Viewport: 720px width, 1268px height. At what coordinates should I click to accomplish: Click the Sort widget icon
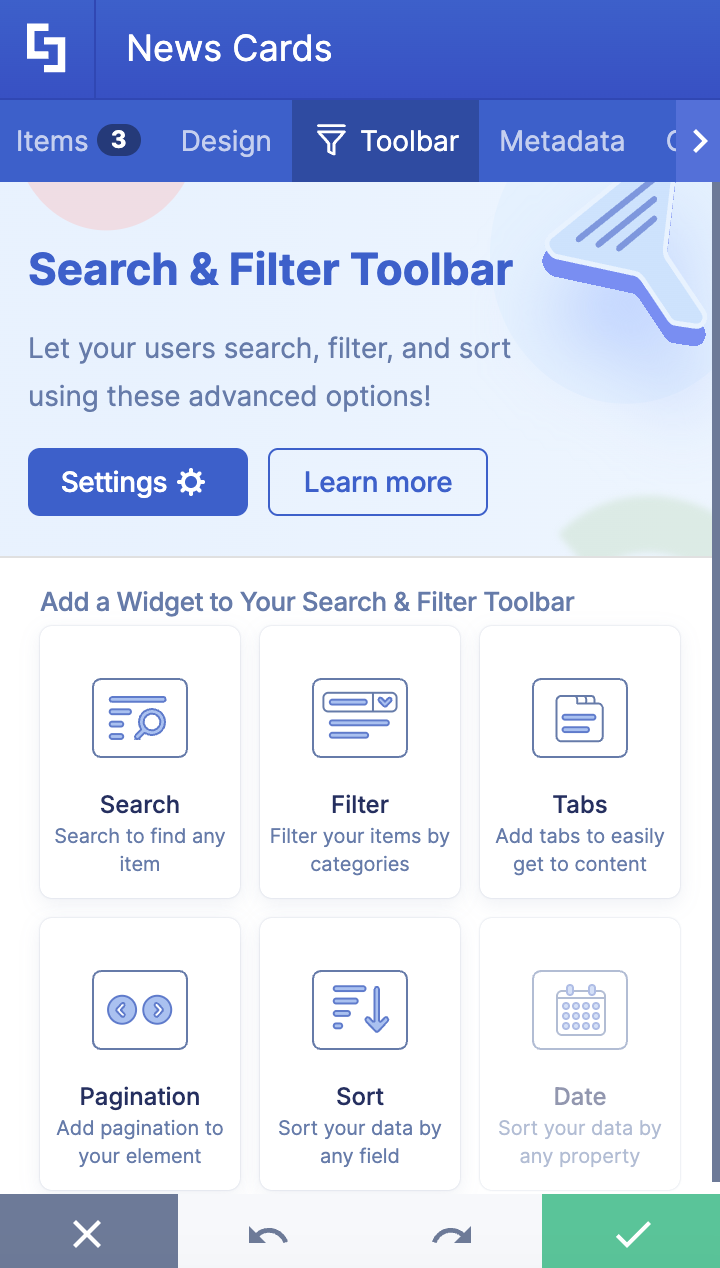point(359,1010)
